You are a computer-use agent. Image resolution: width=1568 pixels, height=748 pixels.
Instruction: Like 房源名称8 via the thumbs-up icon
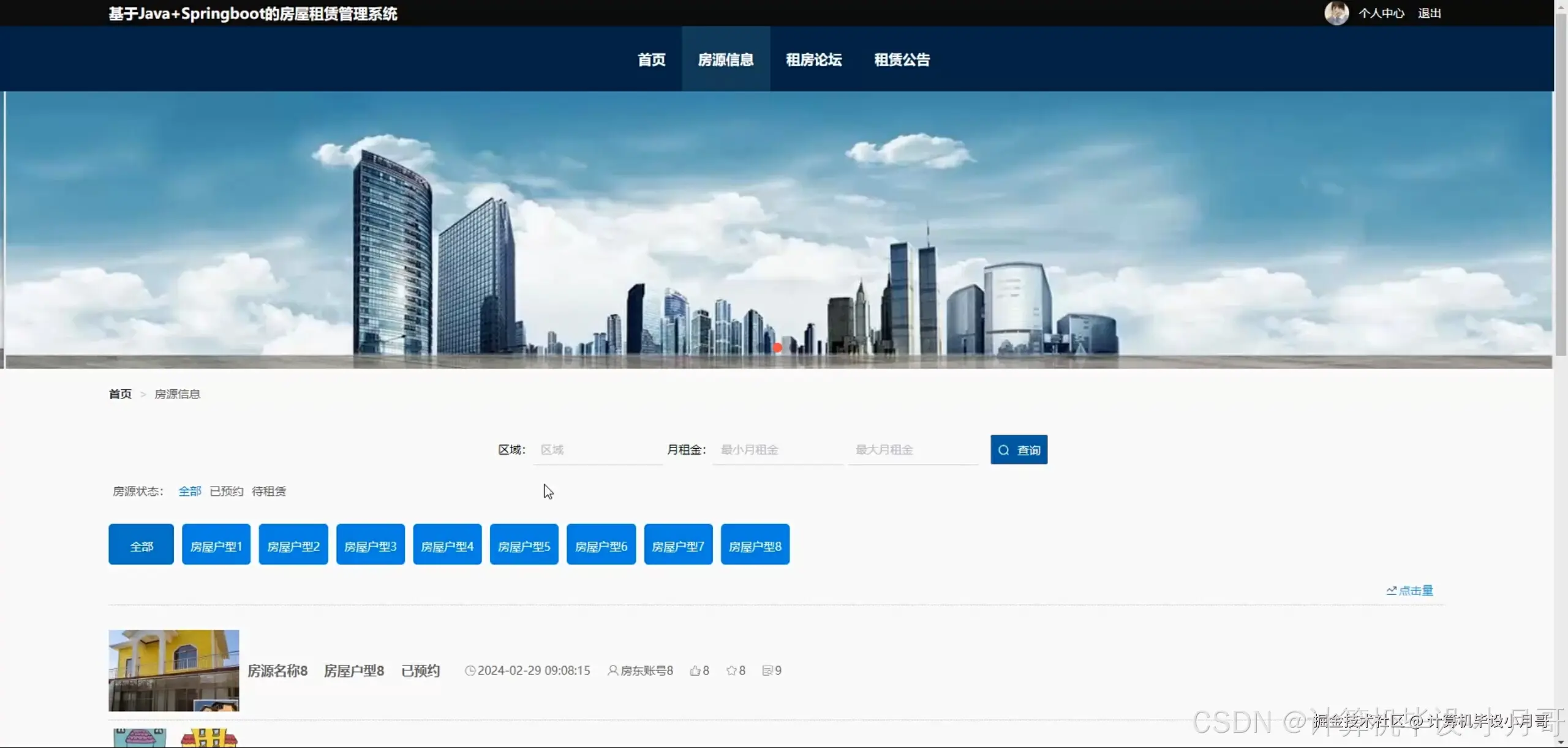pyautogui.click(x=694, y=670)
